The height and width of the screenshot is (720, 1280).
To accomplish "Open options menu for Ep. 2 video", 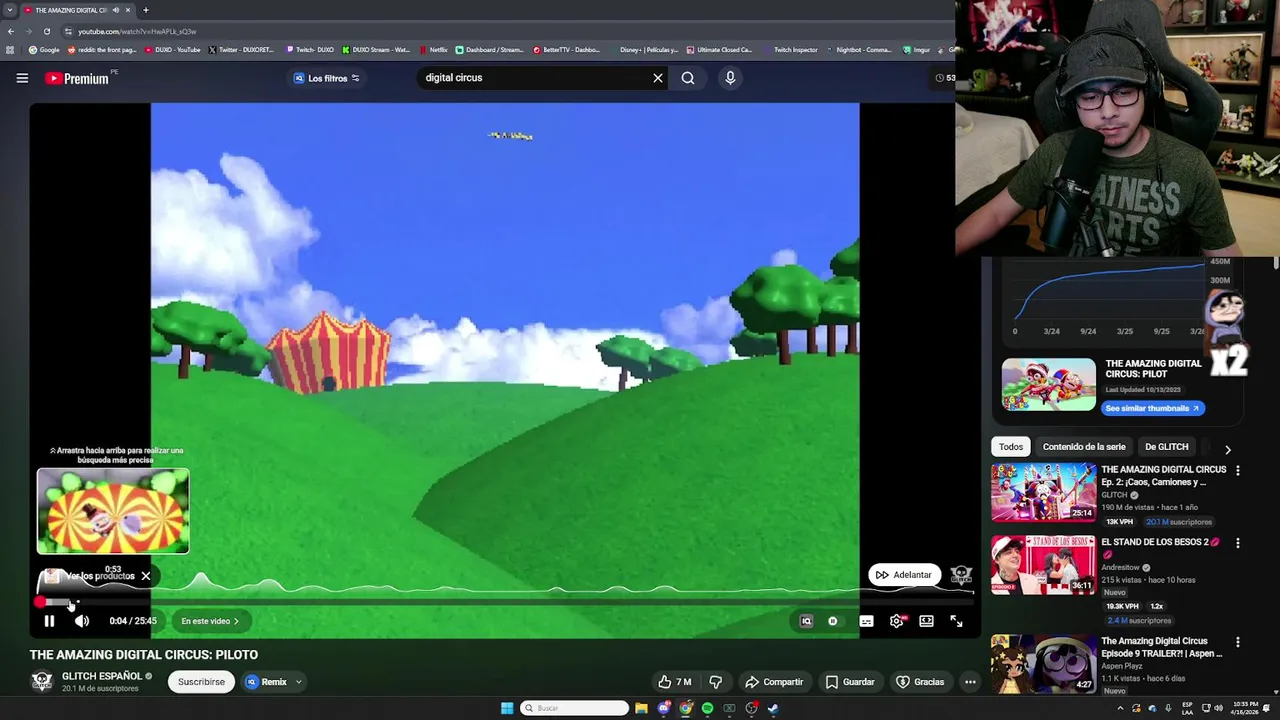I will 1238,470.
